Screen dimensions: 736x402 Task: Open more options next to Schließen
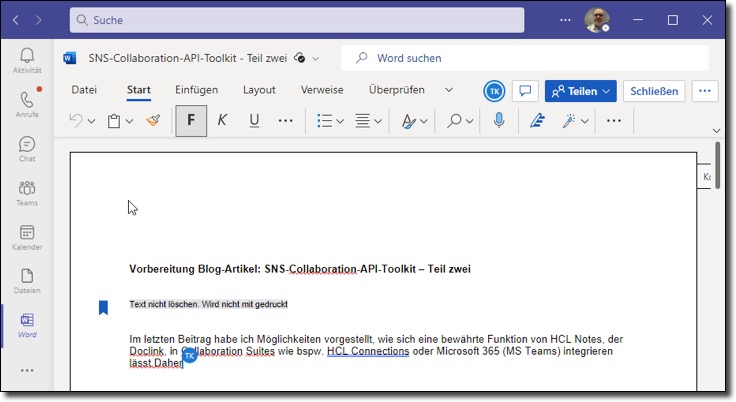tap(705, 91)
